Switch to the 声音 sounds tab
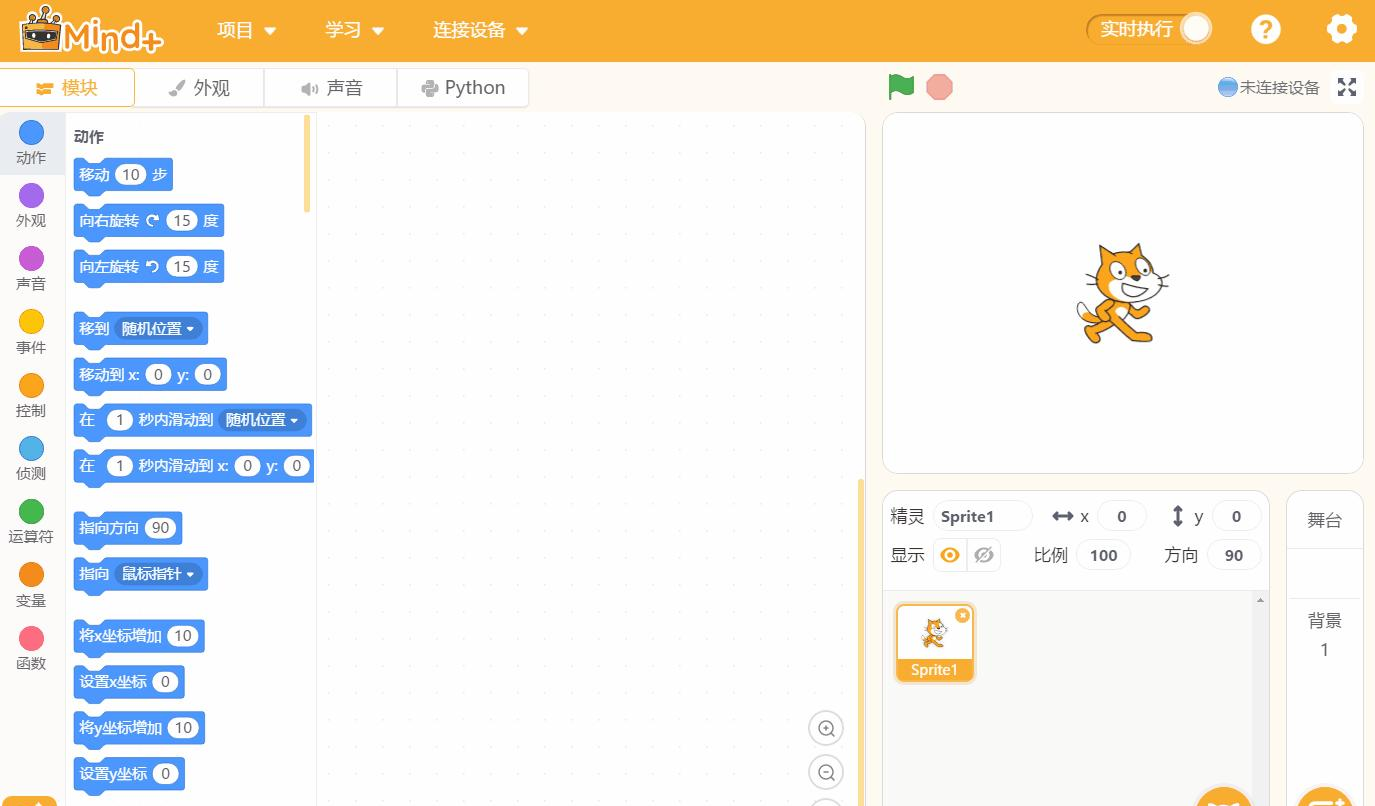 tap(331, 88)
